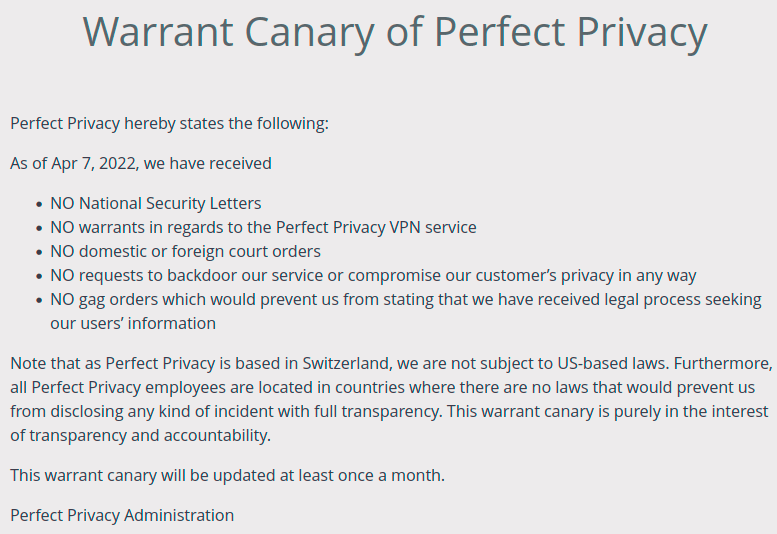Click the Perfect Privacy Administration signature
The width and height of the screenshot is (777, 534).
[x=122, y=516]
